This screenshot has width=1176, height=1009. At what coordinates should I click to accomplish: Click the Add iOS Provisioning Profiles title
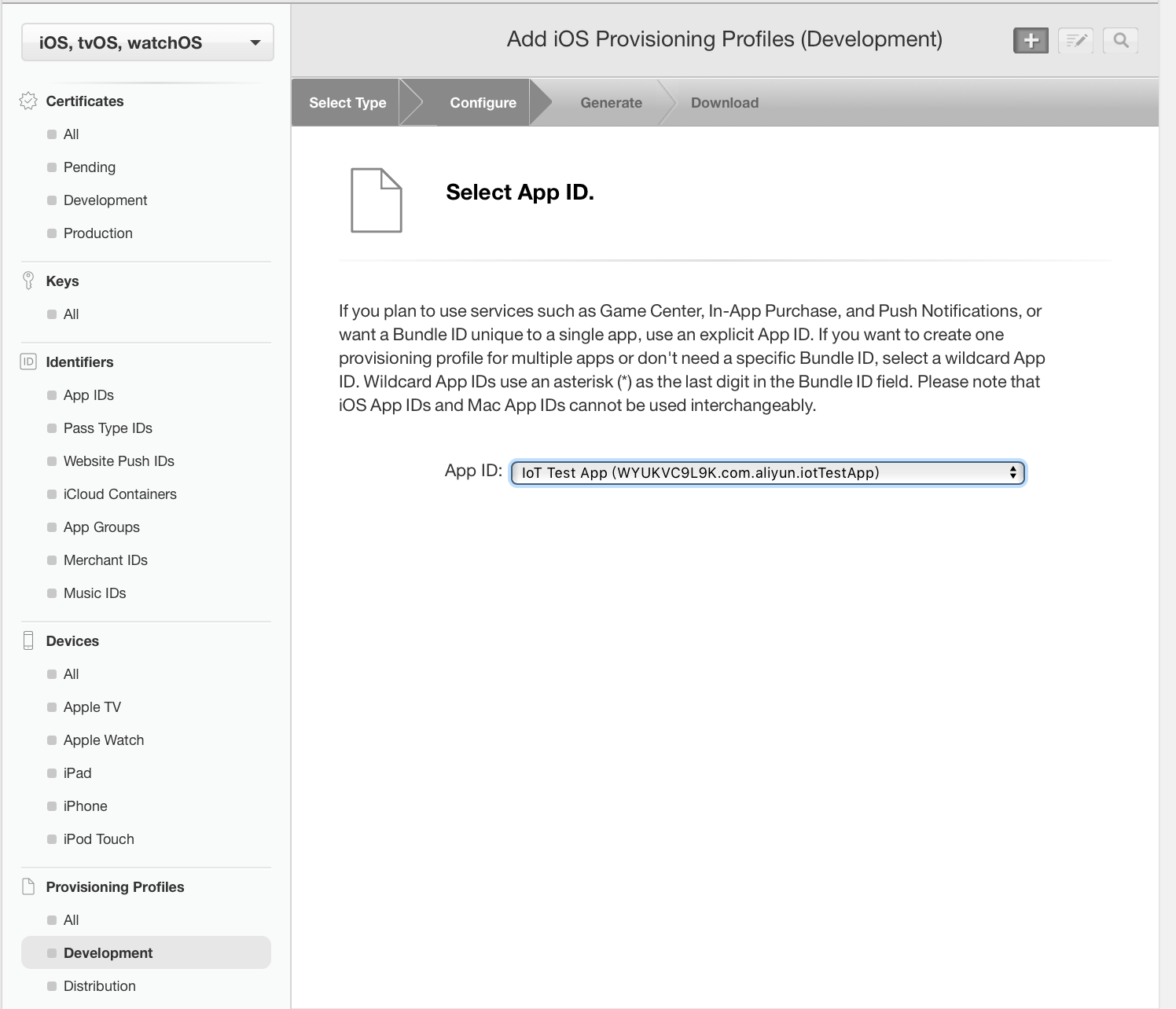724,39
